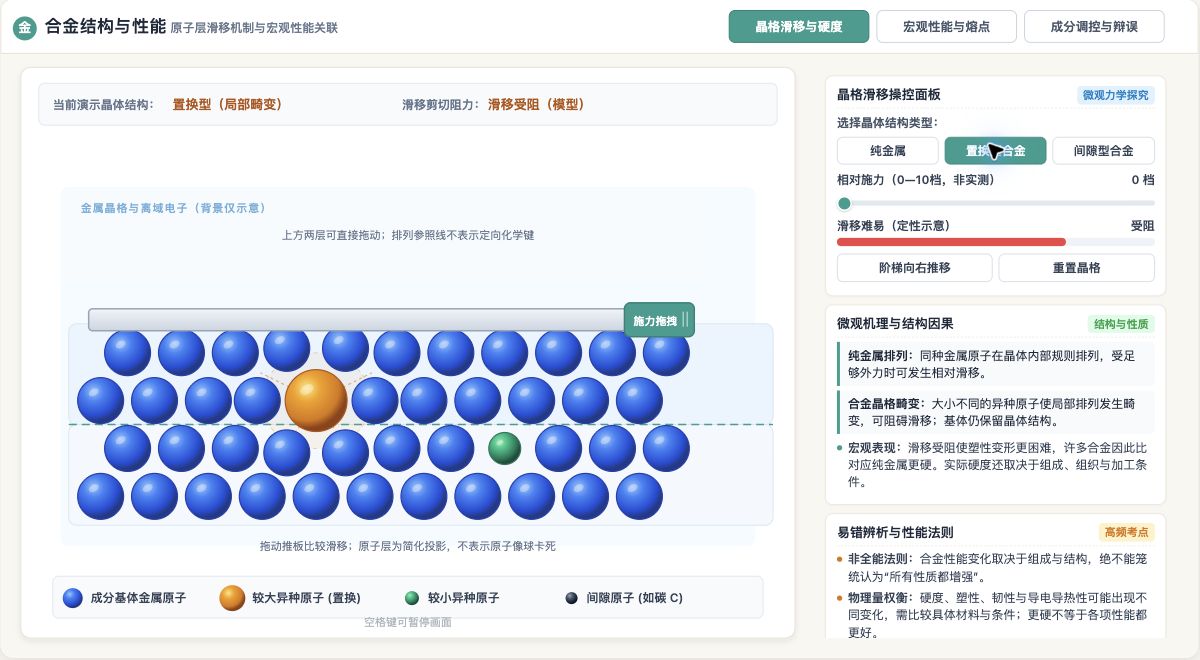
Task: Click the 相对施力 slider handle
Action: tap(844, 203)
